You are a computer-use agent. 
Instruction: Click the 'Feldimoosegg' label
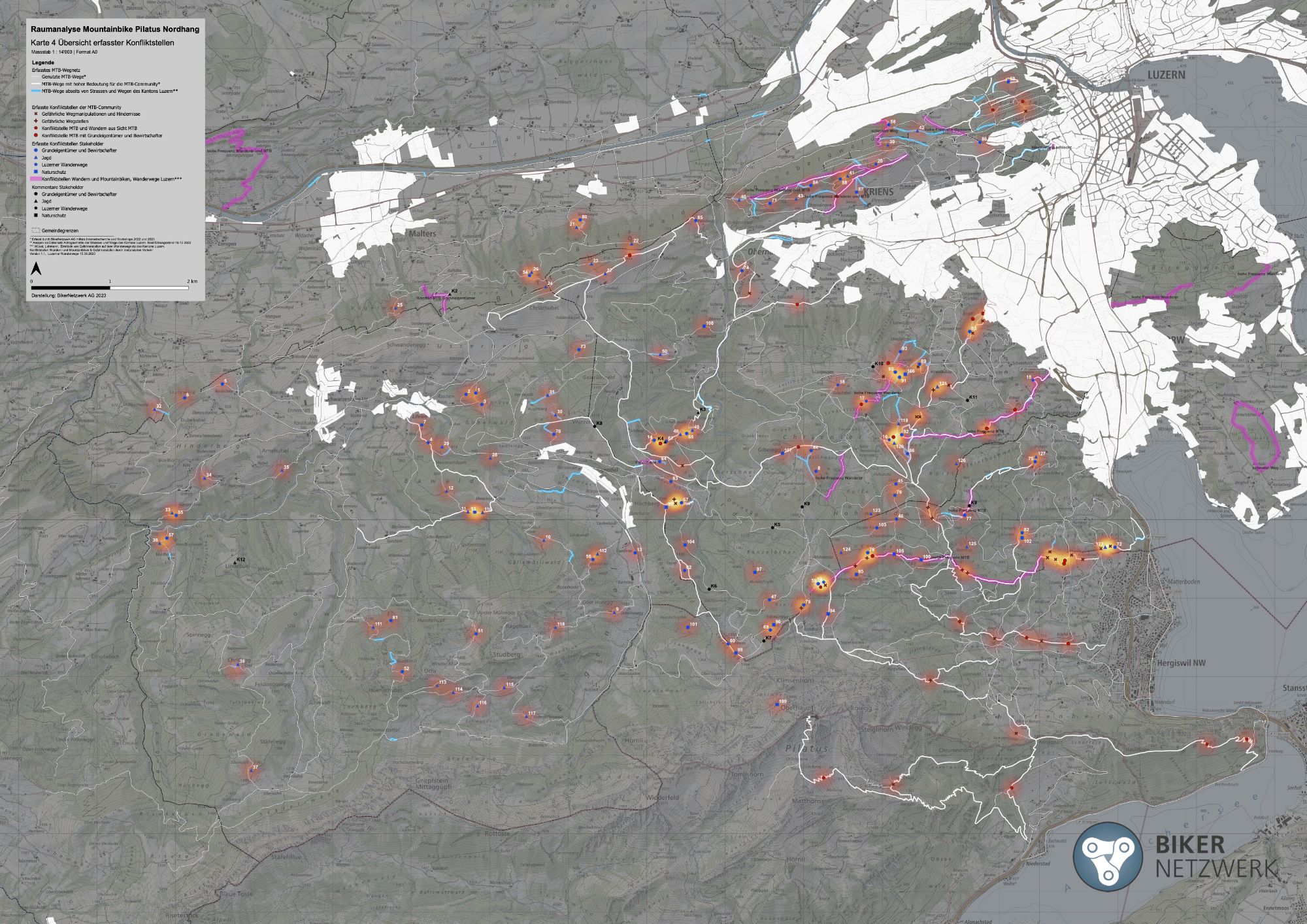(x=273, y=684)
